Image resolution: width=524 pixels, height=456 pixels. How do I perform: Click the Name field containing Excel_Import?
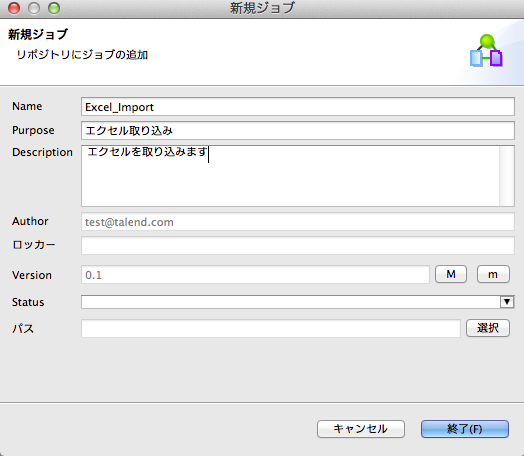(298, 107)
